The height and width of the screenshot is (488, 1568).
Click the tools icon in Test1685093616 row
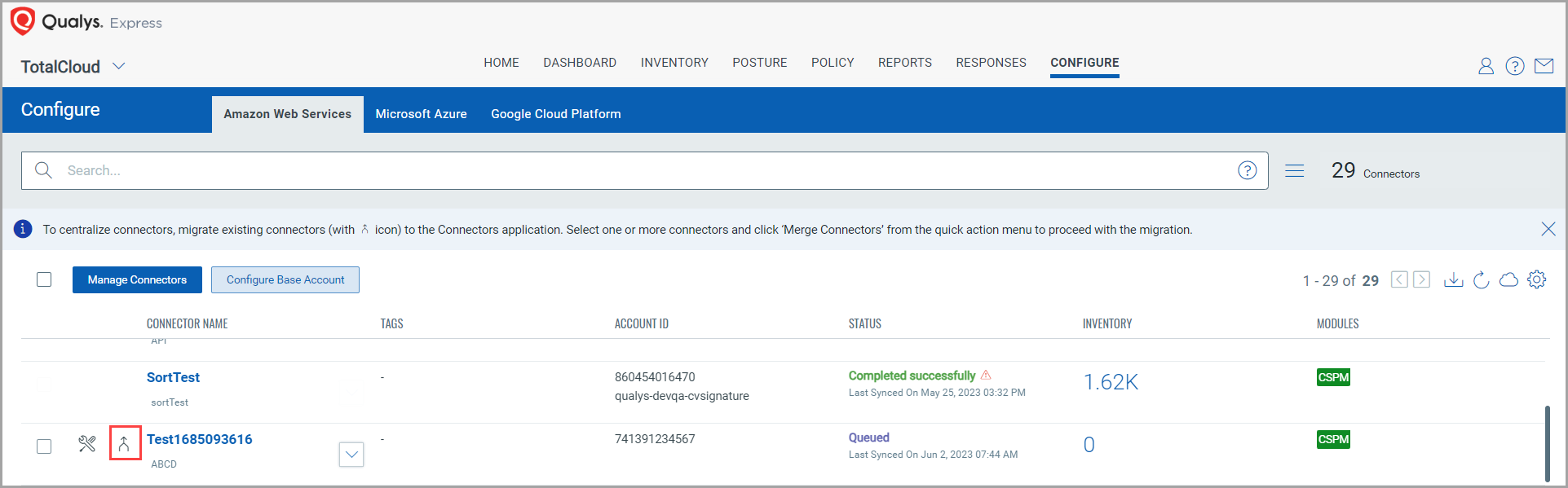[x=87, y=444]
